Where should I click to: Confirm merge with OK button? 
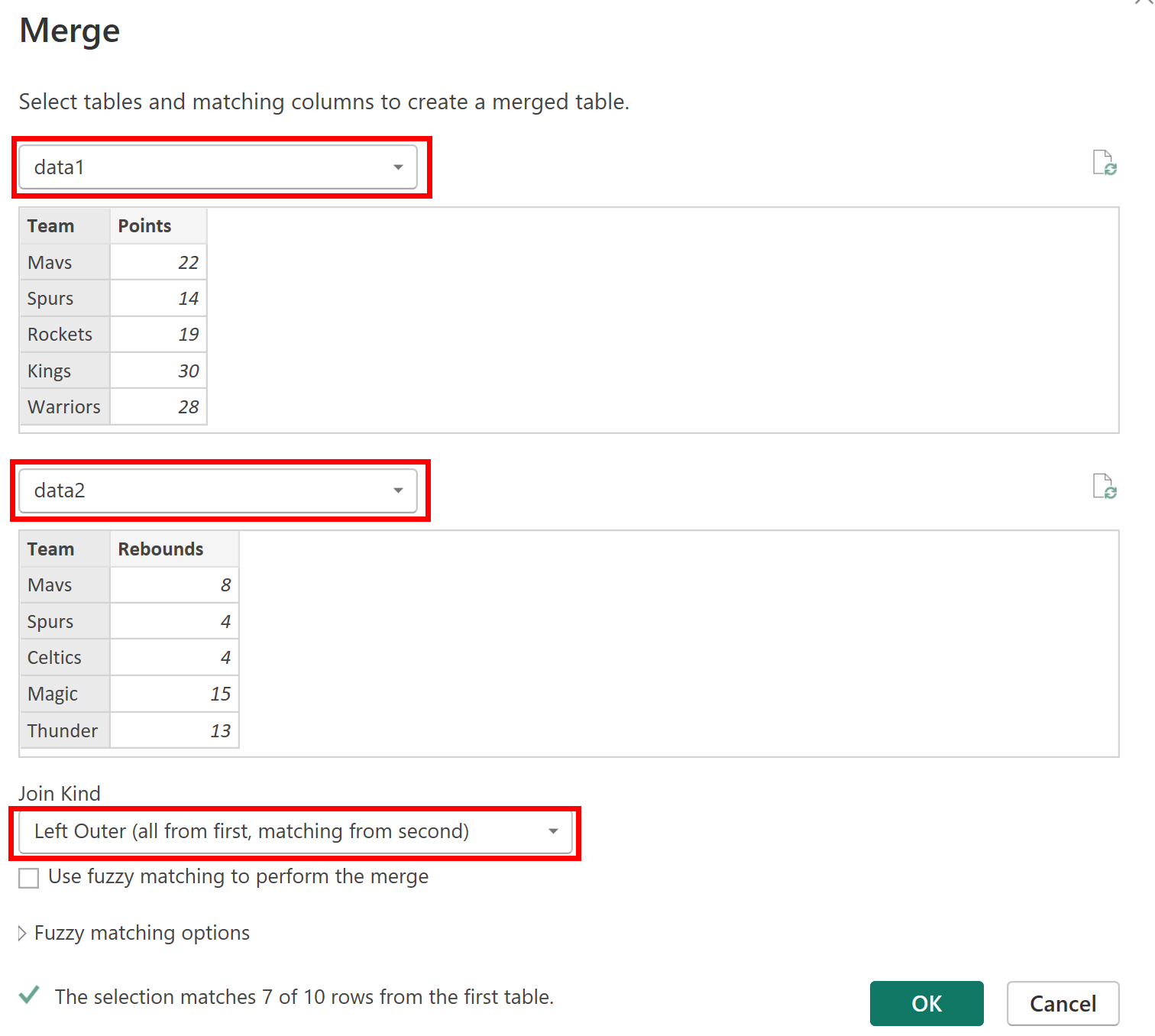click(x=927, y=1003)
